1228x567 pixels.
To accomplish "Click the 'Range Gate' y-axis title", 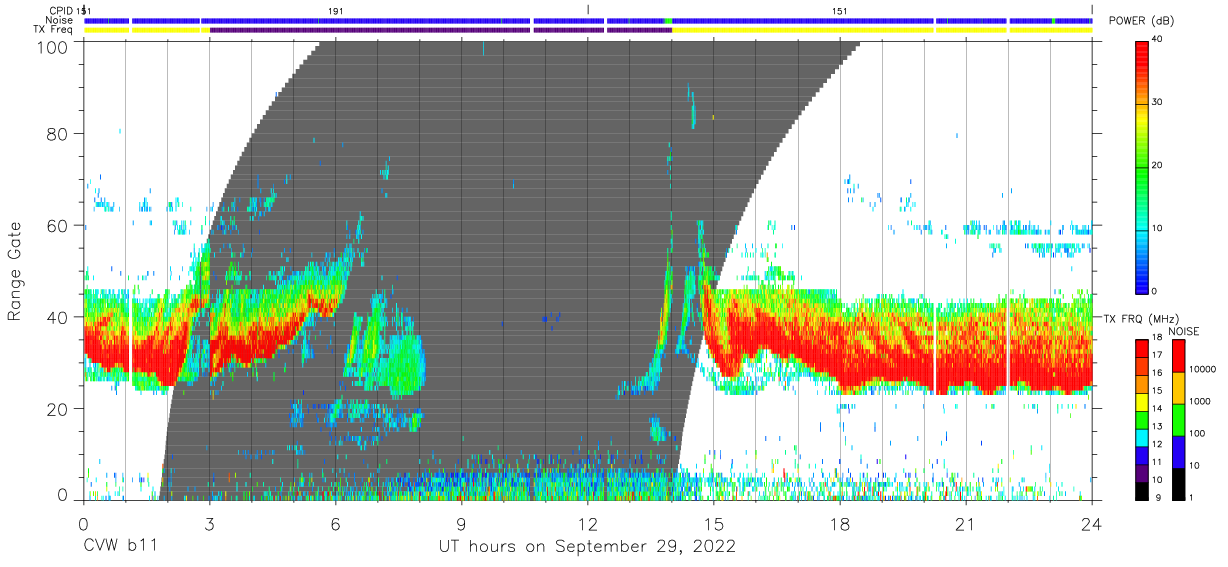I will pos(15,271).
